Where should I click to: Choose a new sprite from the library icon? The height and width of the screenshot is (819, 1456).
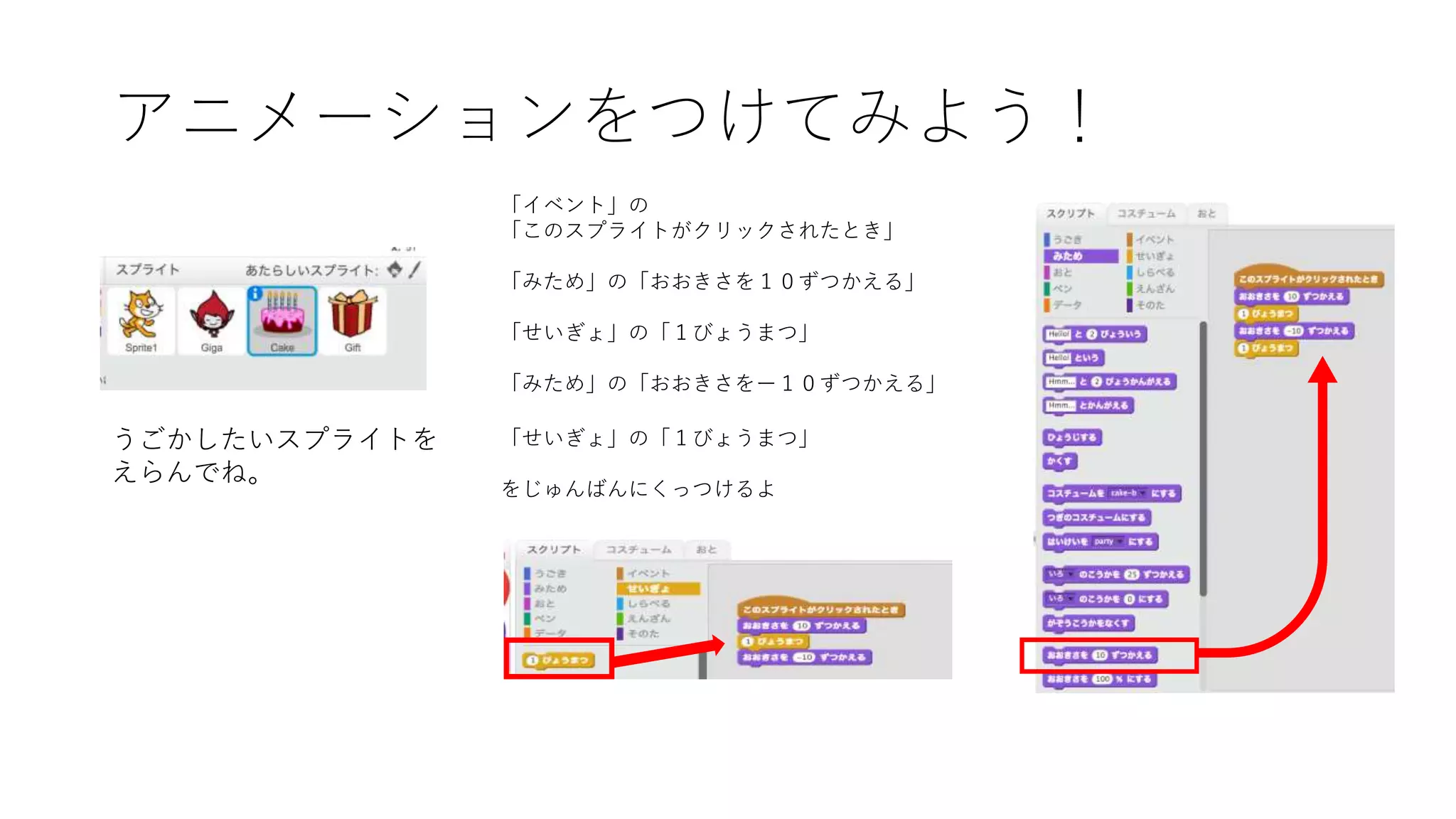pos(395,269)
